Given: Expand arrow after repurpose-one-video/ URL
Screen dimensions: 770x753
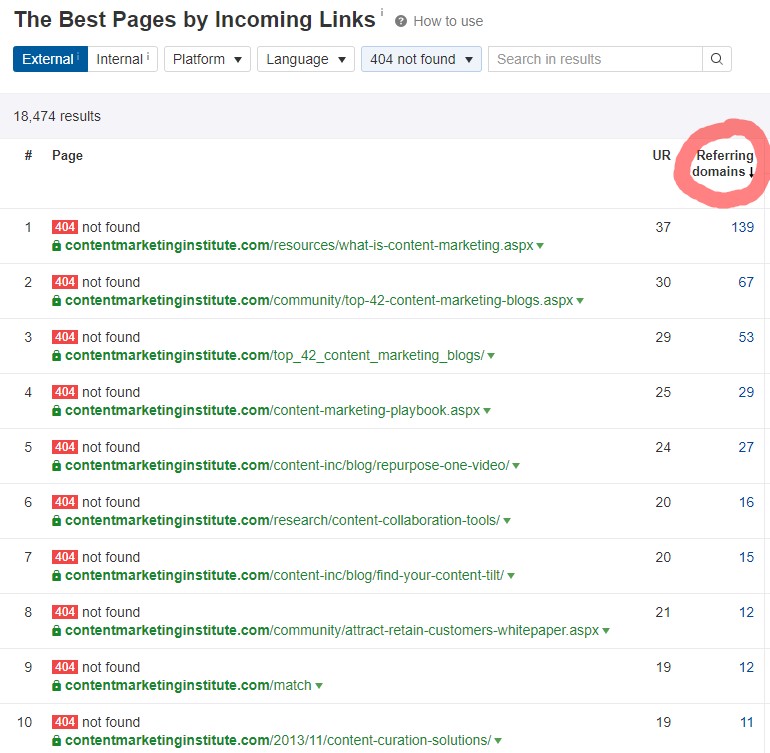Looking at the screenshot, I should click(x=516, y=466).
